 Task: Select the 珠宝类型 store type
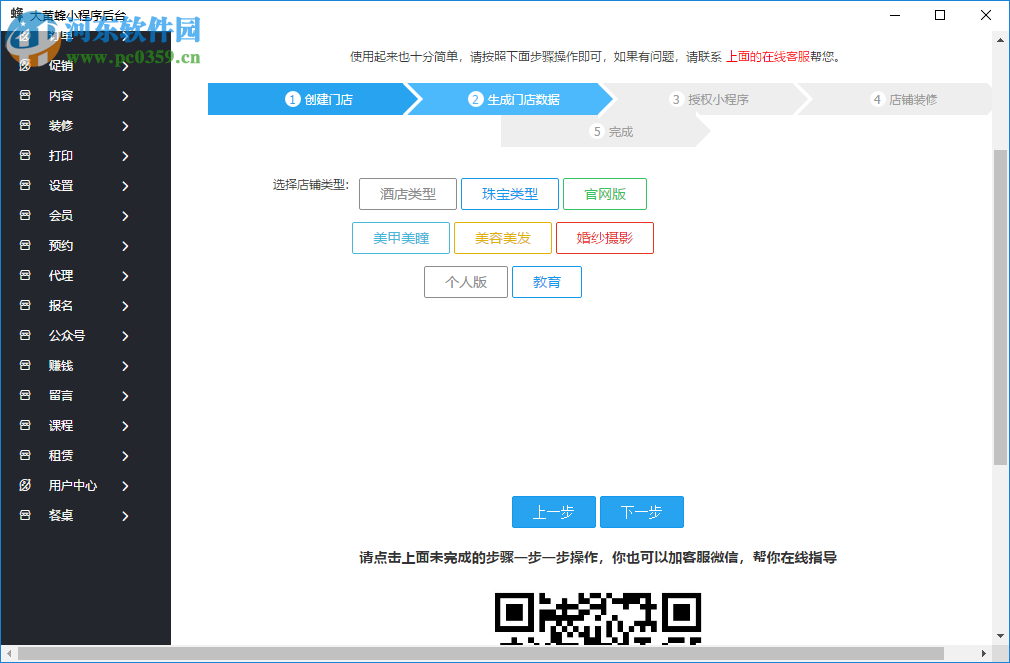pyautogui.click(x=508, y=194)
